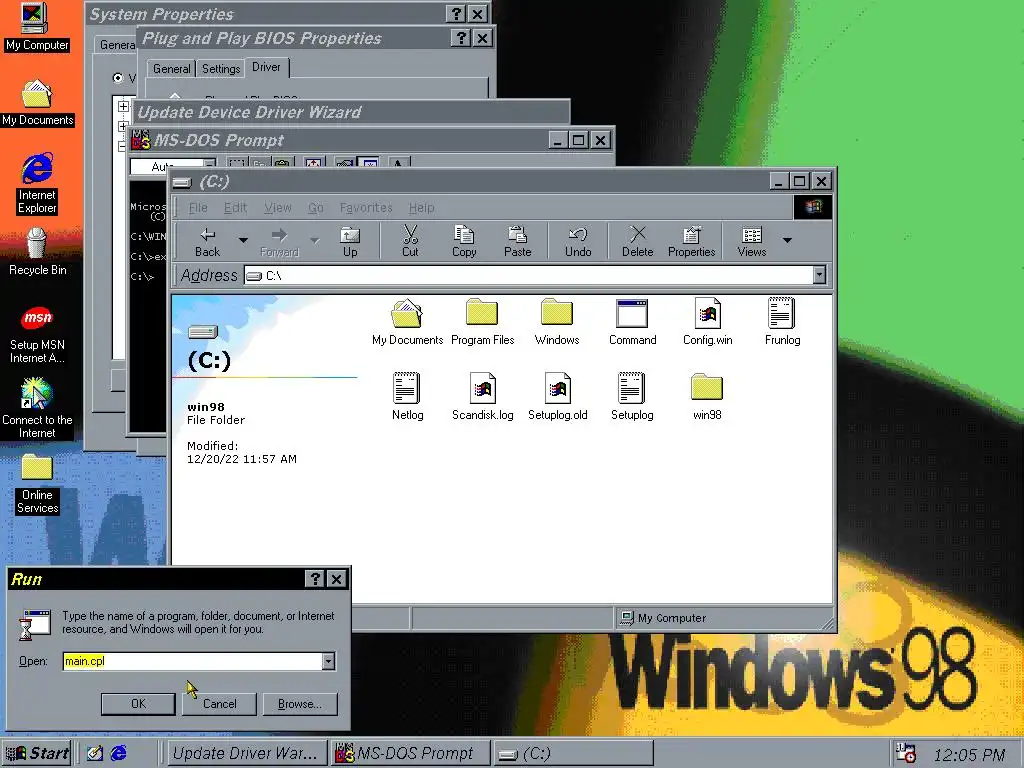The width and height of the screenshot is (1024, 768).
Task: Launch Internet Explorer from desktop
Action: tap(37, 184)
